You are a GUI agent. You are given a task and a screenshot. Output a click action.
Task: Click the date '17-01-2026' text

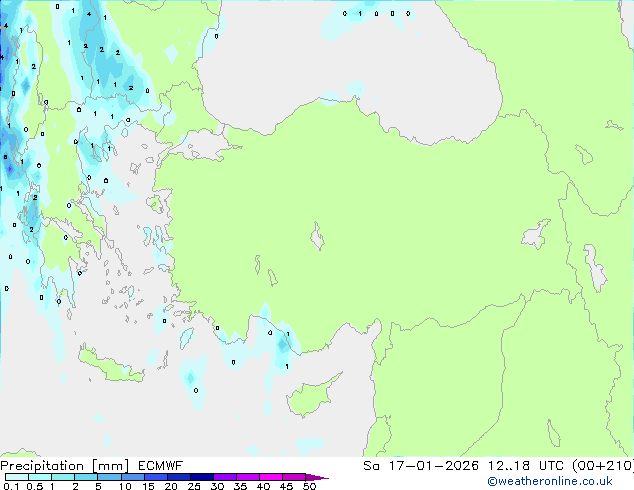click(433, 466)
